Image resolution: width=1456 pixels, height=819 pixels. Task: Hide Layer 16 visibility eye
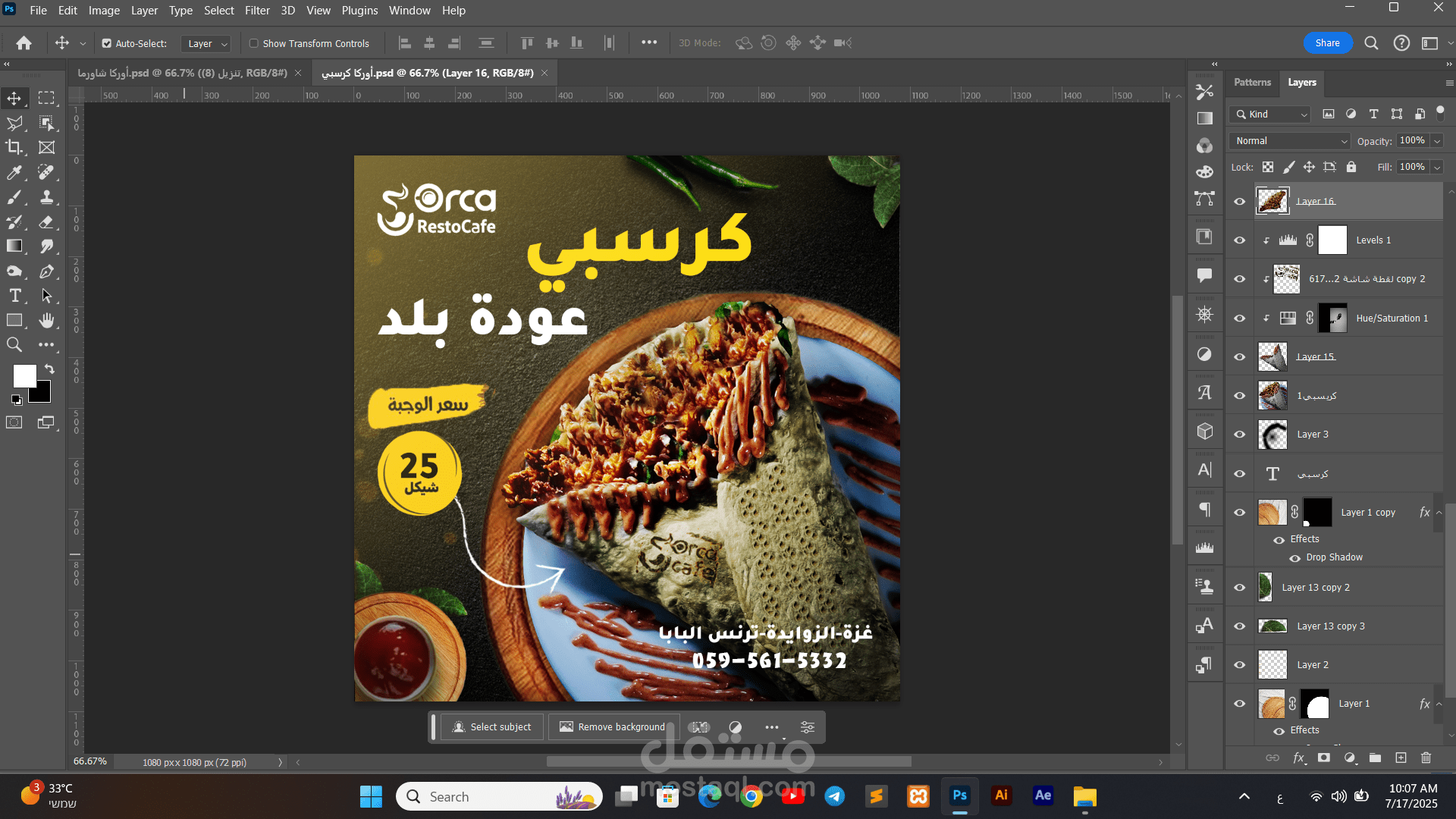pyautogui.click(x=1240, y=202)
